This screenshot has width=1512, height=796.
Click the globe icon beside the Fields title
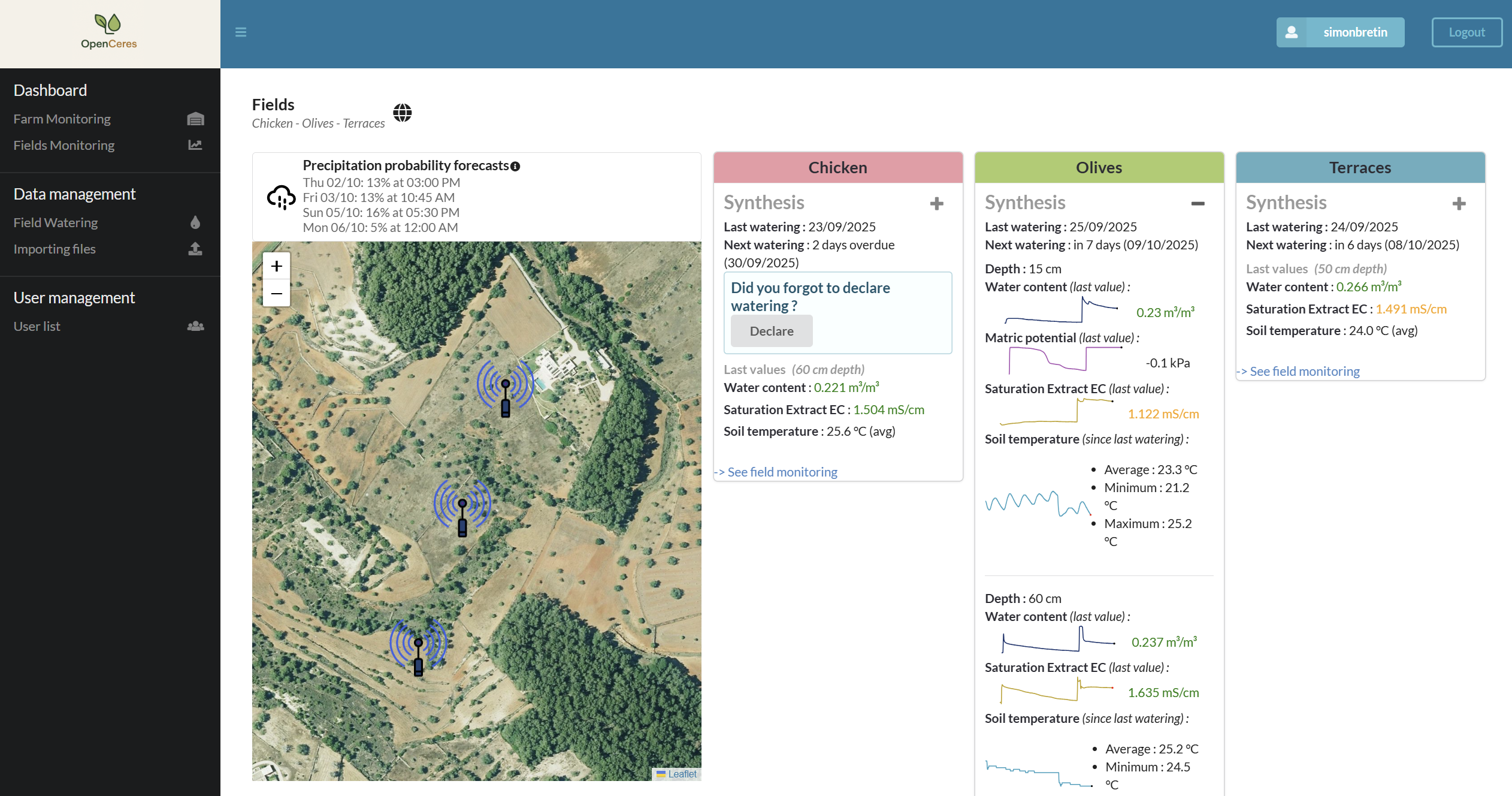[403, 112]
